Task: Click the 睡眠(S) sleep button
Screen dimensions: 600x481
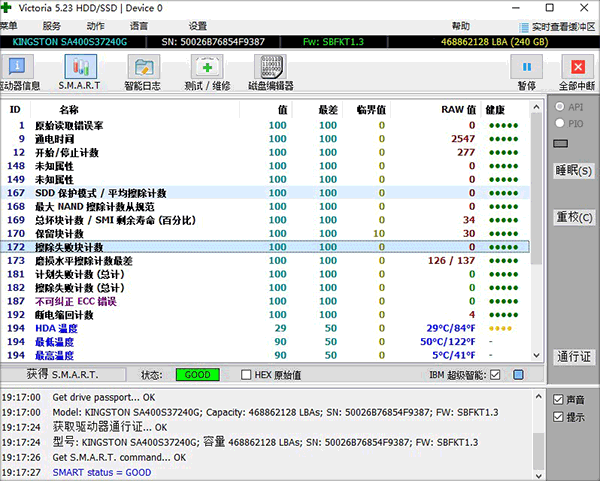Action: [574, 170]
